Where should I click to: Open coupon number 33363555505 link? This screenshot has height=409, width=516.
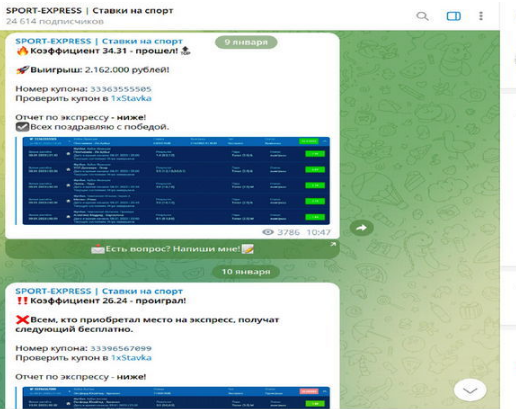coord(121,89)
